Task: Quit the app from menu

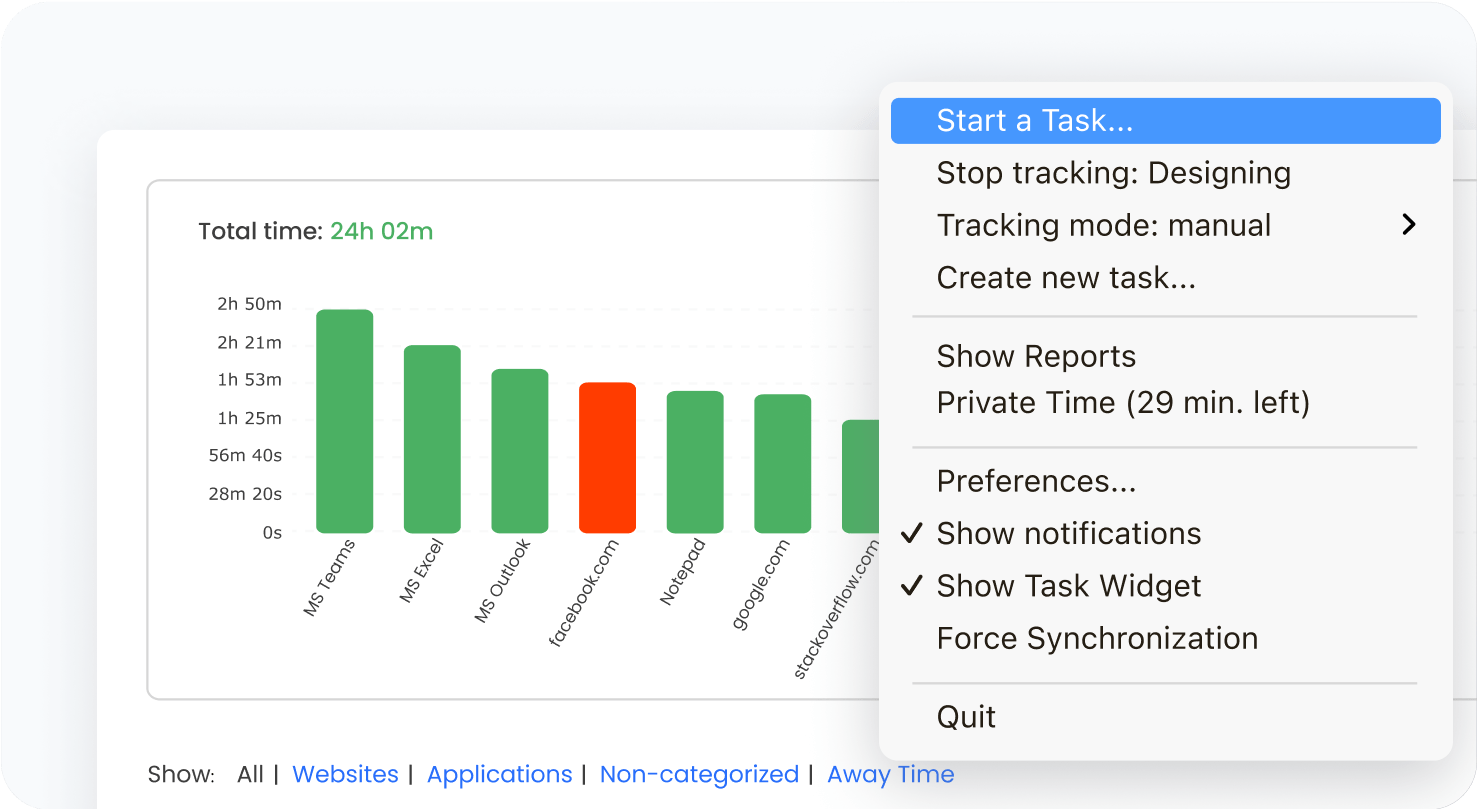Action: point(966,717)
